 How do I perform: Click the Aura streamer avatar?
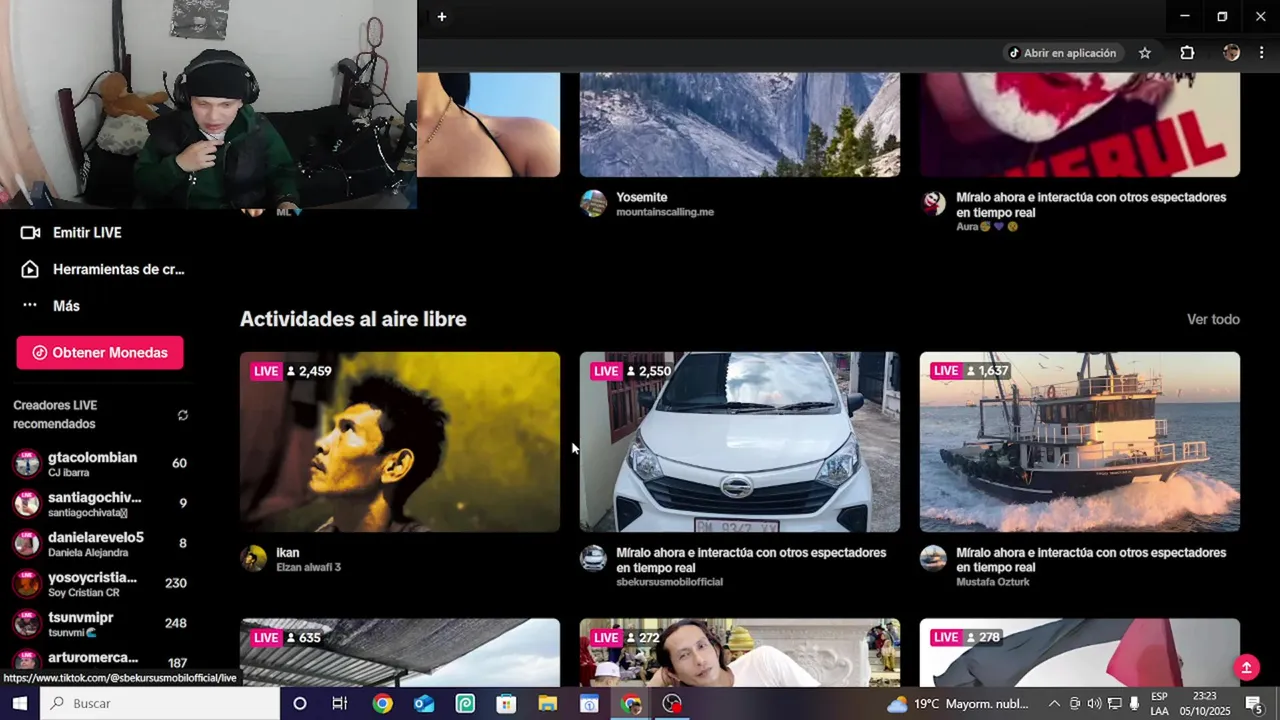tap(934, 203)
